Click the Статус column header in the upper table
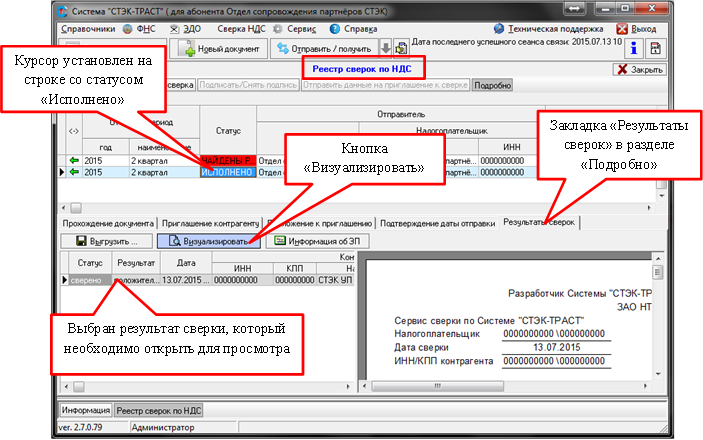Viewport: 703px width, 440px height. pos(228,131)
